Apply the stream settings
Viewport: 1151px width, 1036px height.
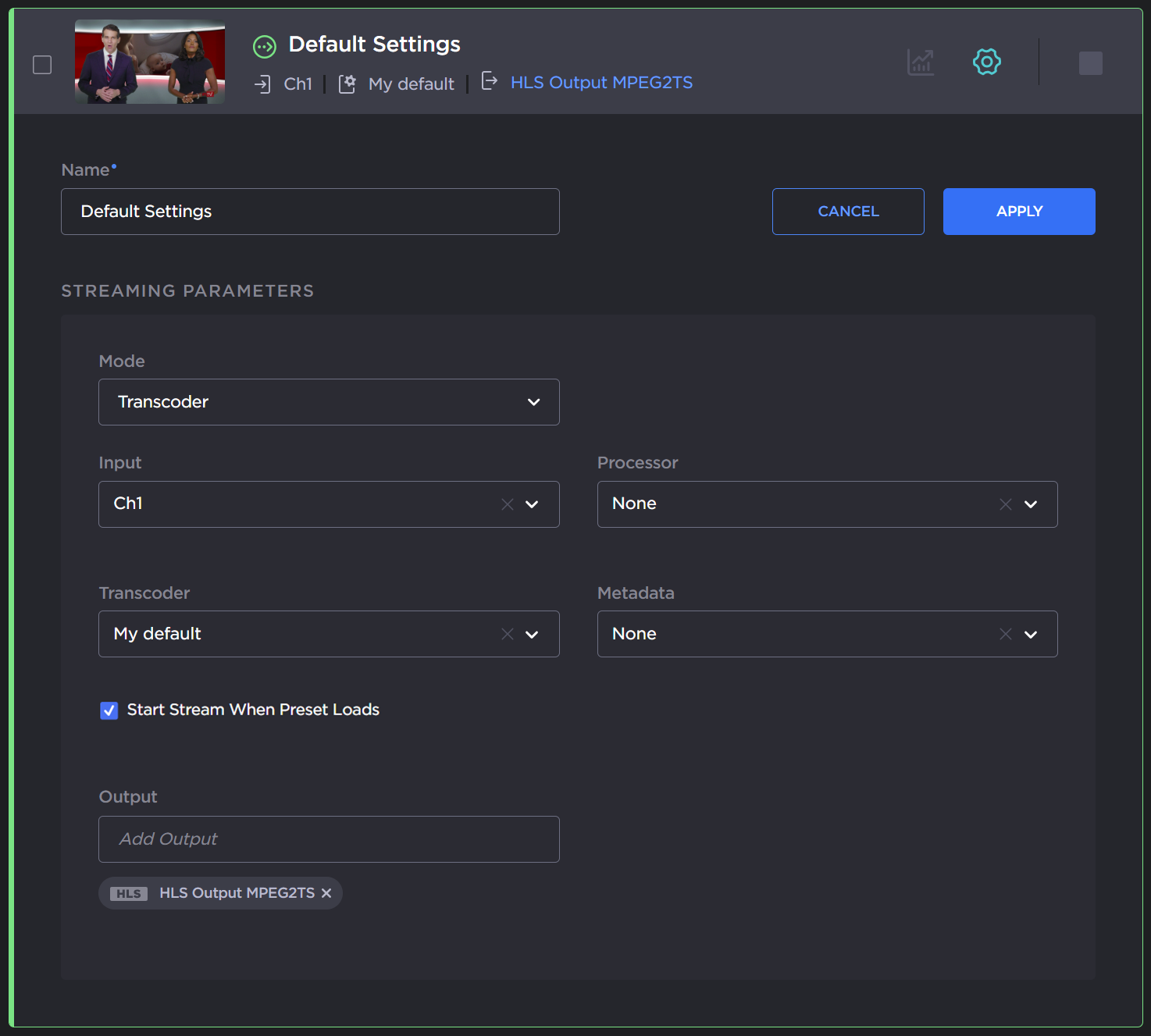tap(1019, 212)
